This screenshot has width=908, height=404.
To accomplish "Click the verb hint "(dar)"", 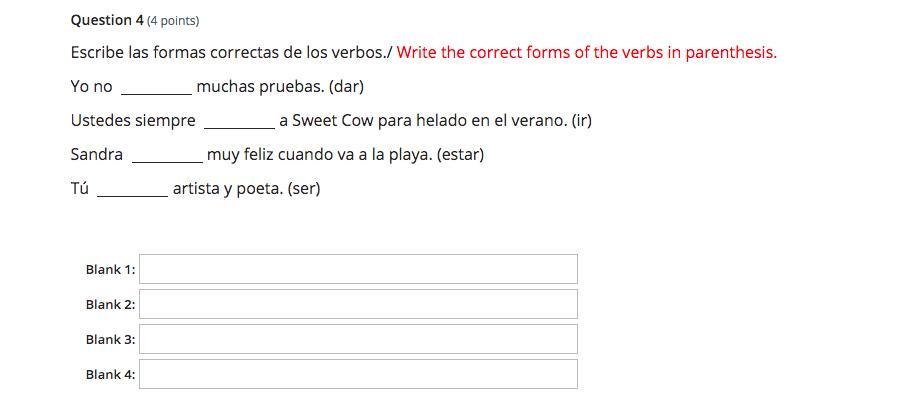I will point(346,88).
